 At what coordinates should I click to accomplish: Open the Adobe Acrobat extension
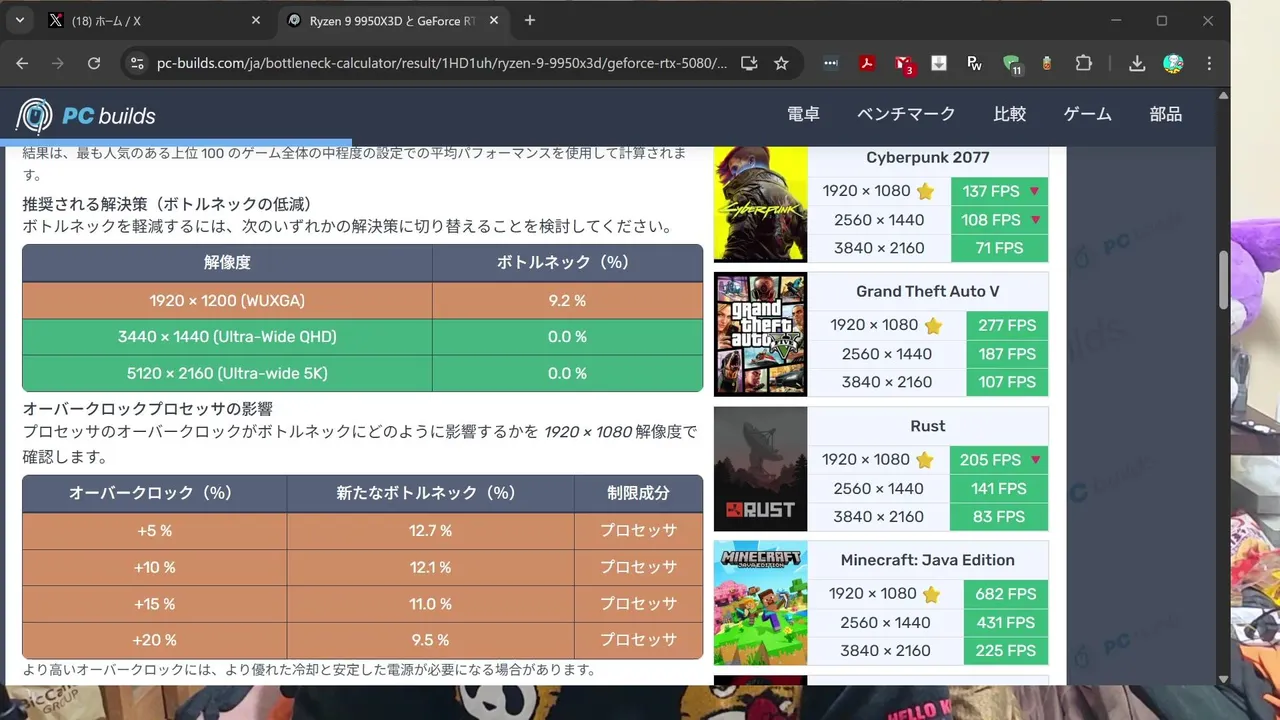tap(867, 63)
